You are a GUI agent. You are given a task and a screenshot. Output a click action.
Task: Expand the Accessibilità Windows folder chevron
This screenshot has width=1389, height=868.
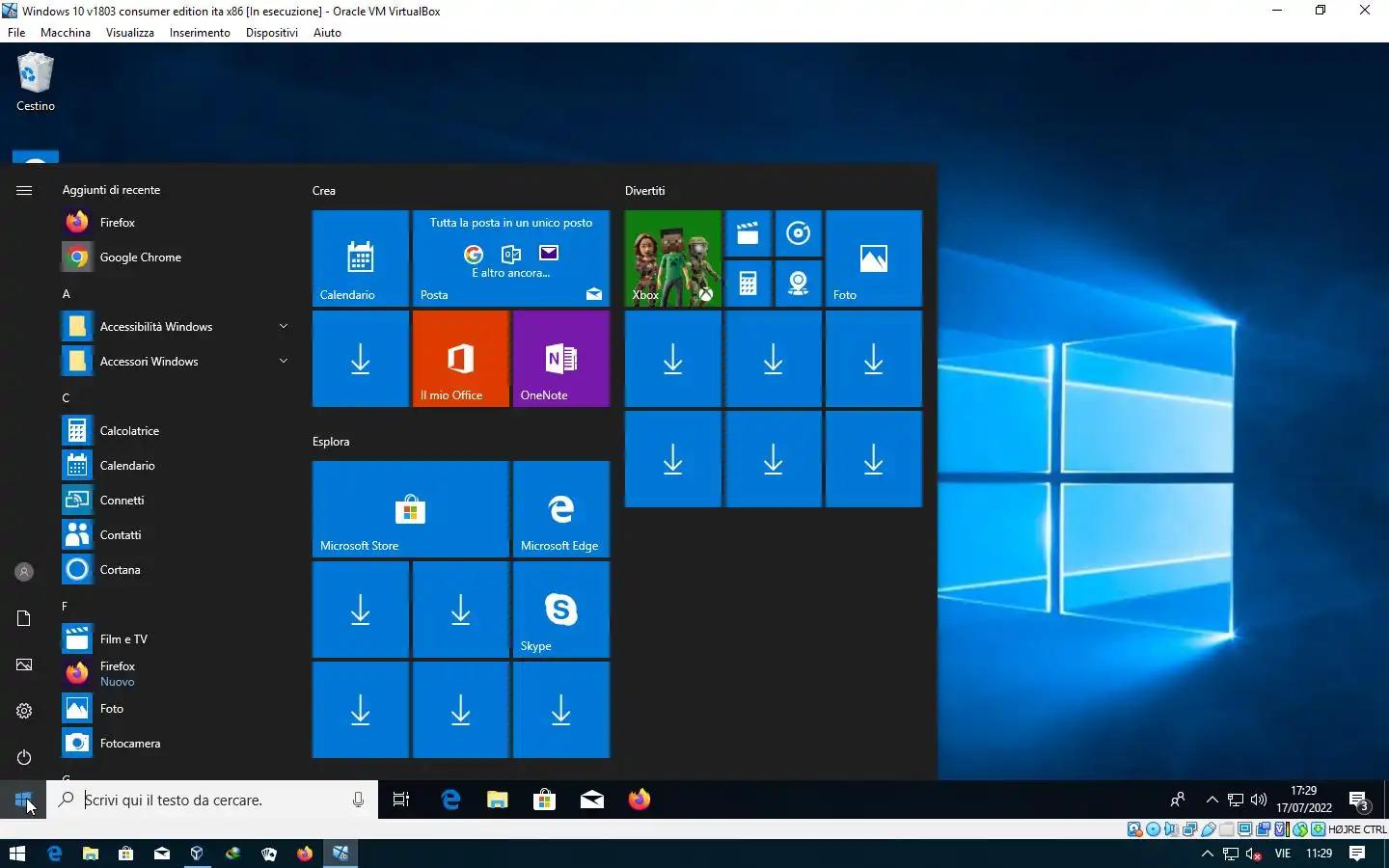pos(284,327)
